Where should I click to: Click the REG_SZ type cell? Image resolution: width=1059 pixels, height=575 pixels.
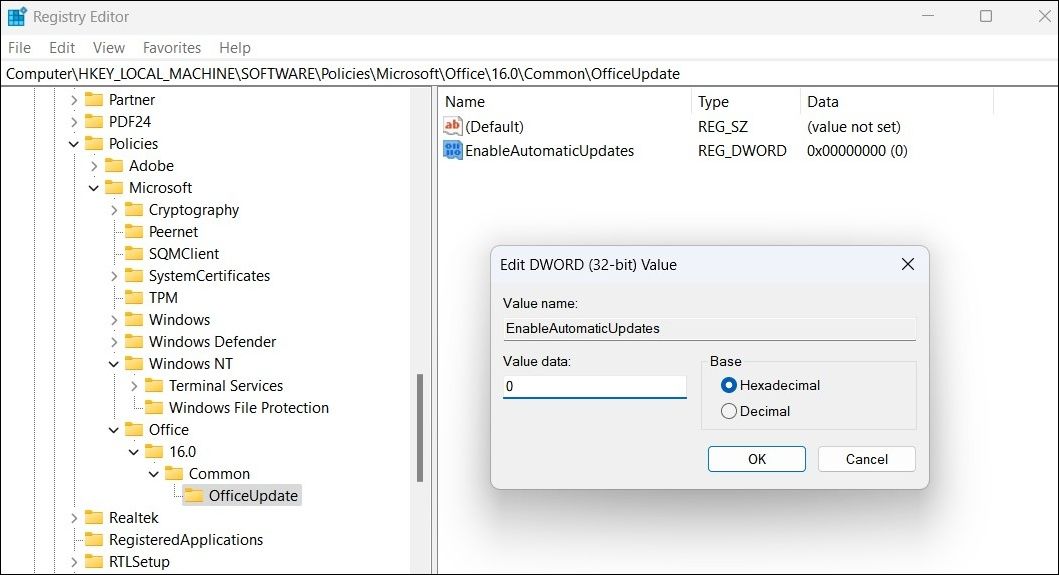723,127
